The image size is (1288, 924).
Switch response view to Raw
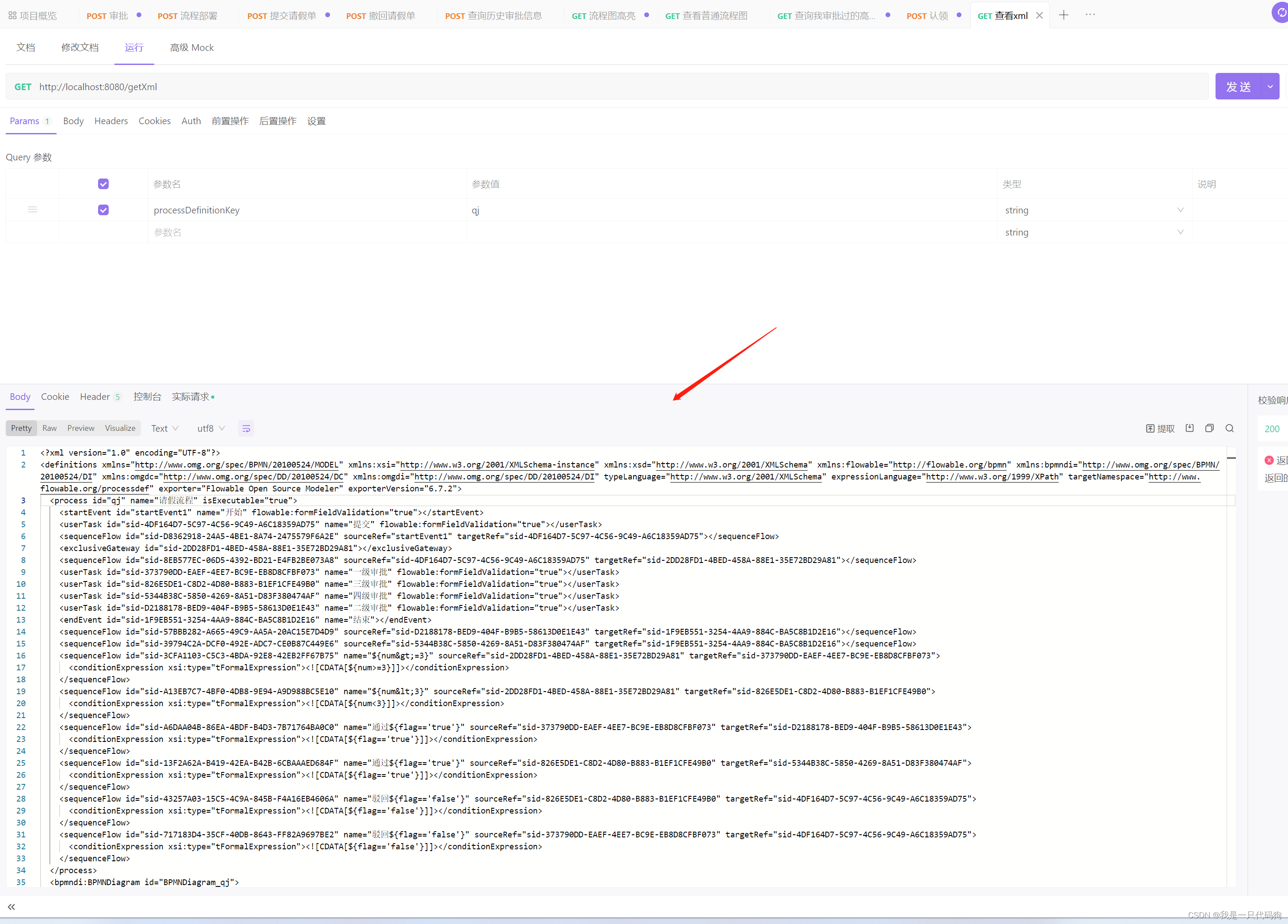(x=49, y=428)
